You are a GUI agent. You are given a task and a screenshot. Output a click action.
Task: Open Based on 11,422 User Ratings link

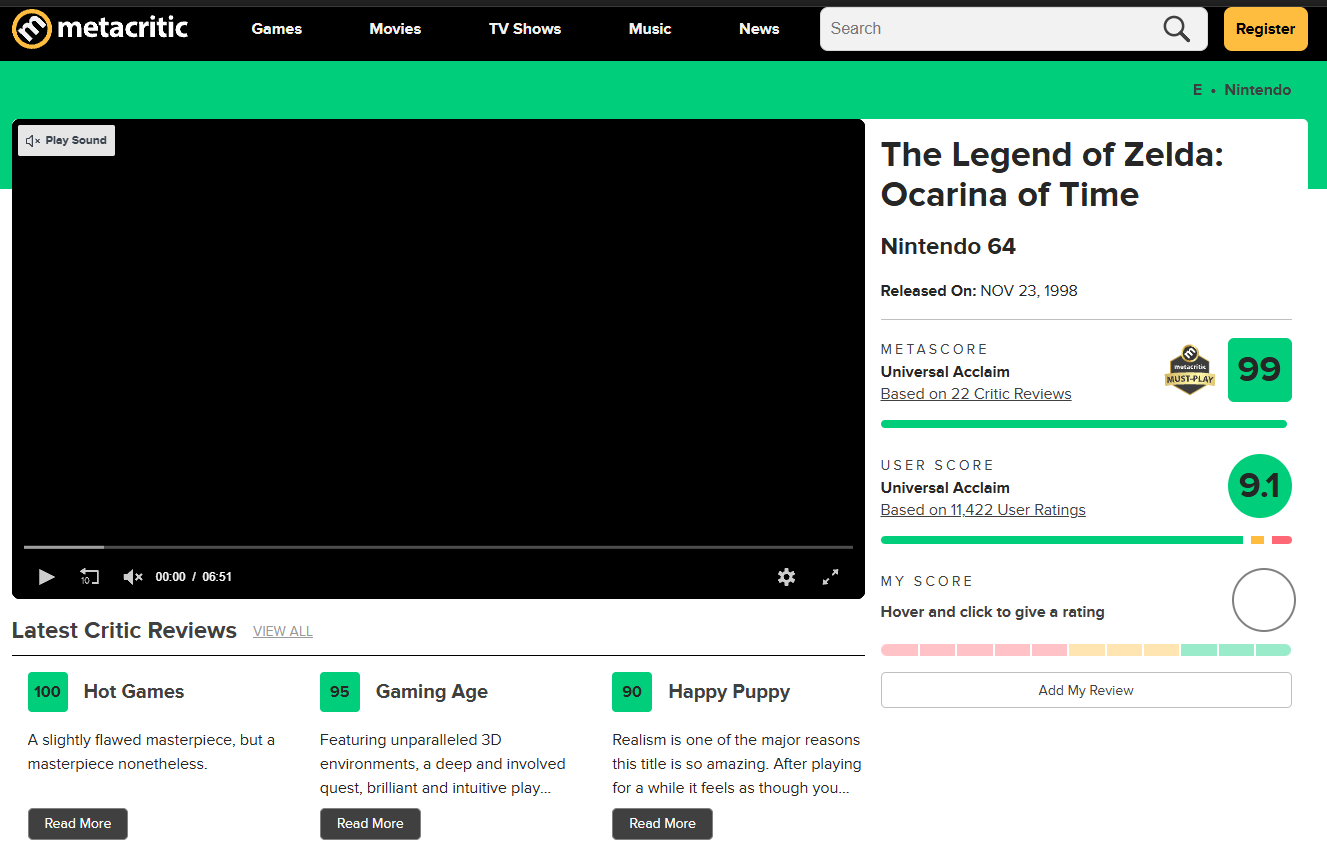pyautogui.click(x=983, y=510)
